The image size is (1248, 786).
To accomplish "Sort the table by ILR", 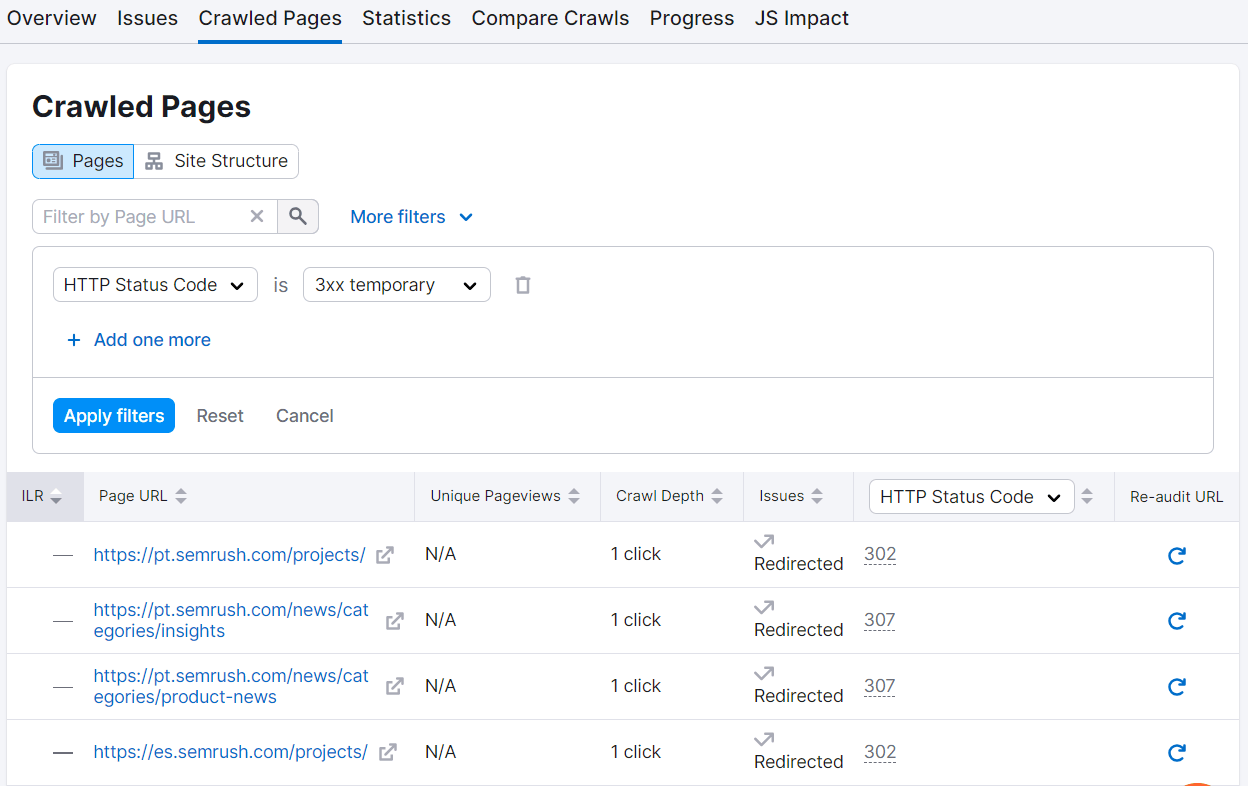I will click(x=55, y=496).
